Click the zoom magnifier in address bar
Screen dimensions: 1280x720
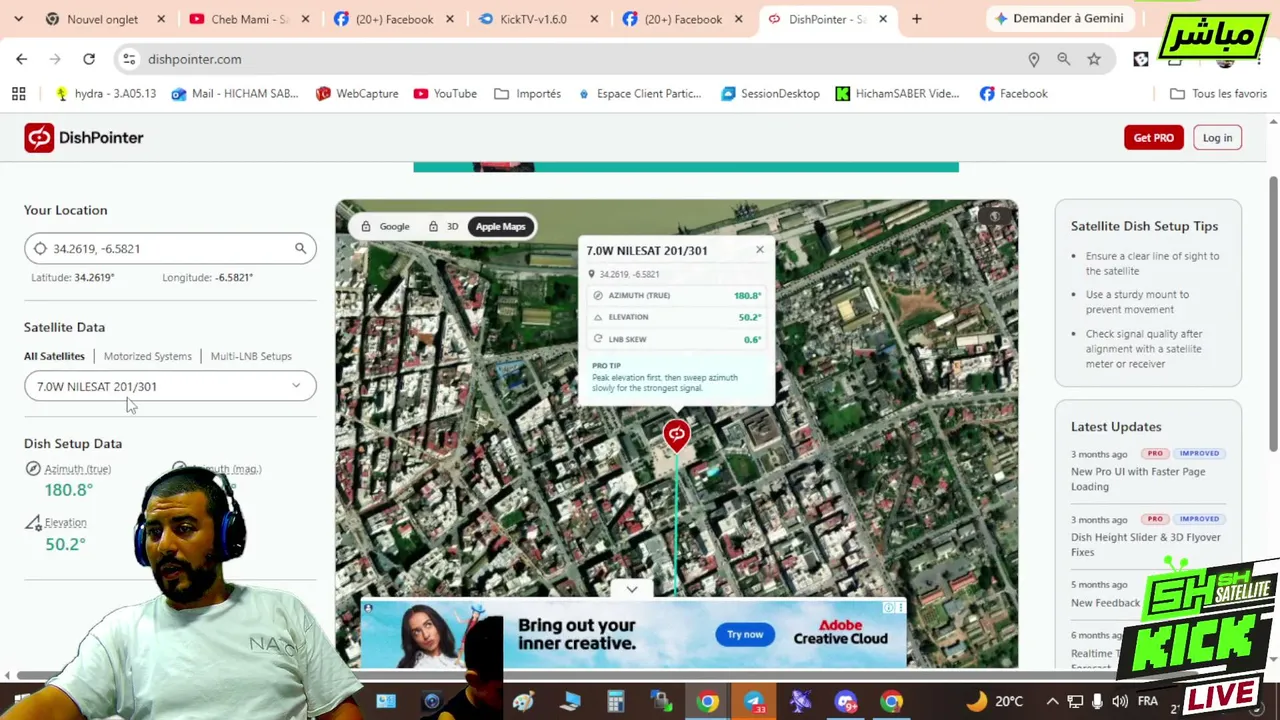click(x=1063, y=59)
